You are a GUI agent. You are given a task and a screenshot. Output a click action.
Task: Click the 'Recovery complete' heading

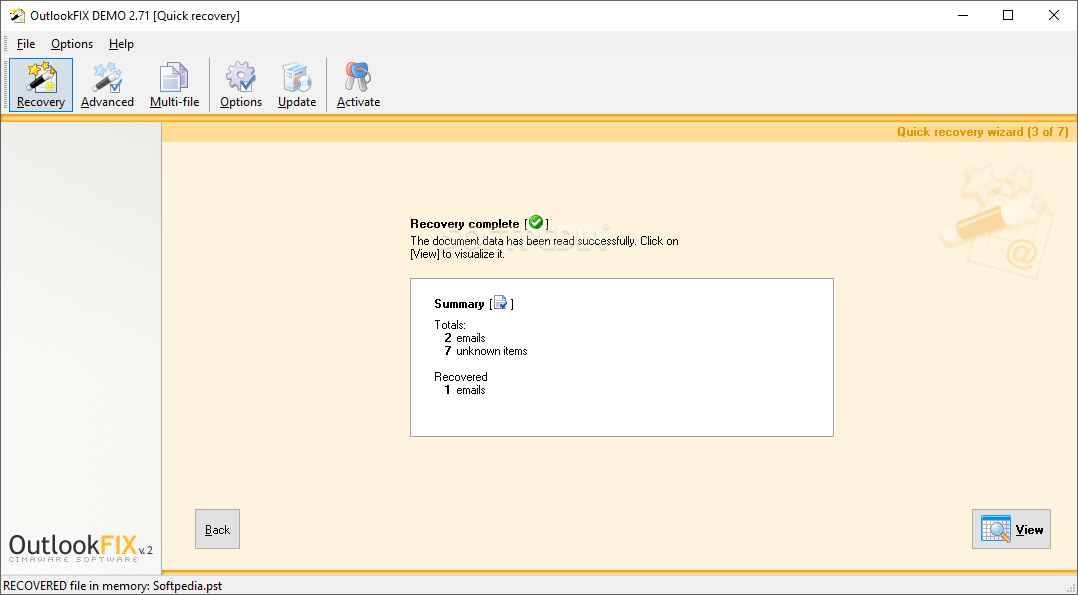click(465, 224)
